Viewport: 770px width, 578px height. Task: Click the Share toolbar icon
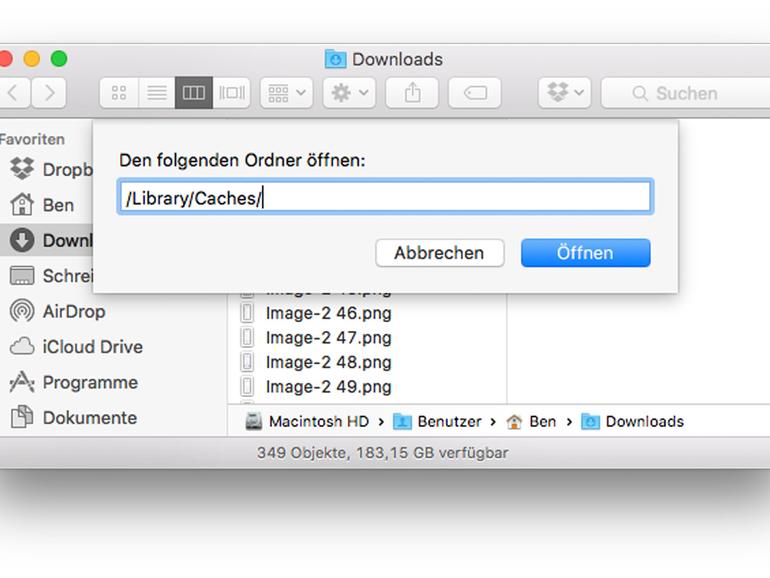tap(412, 93)
